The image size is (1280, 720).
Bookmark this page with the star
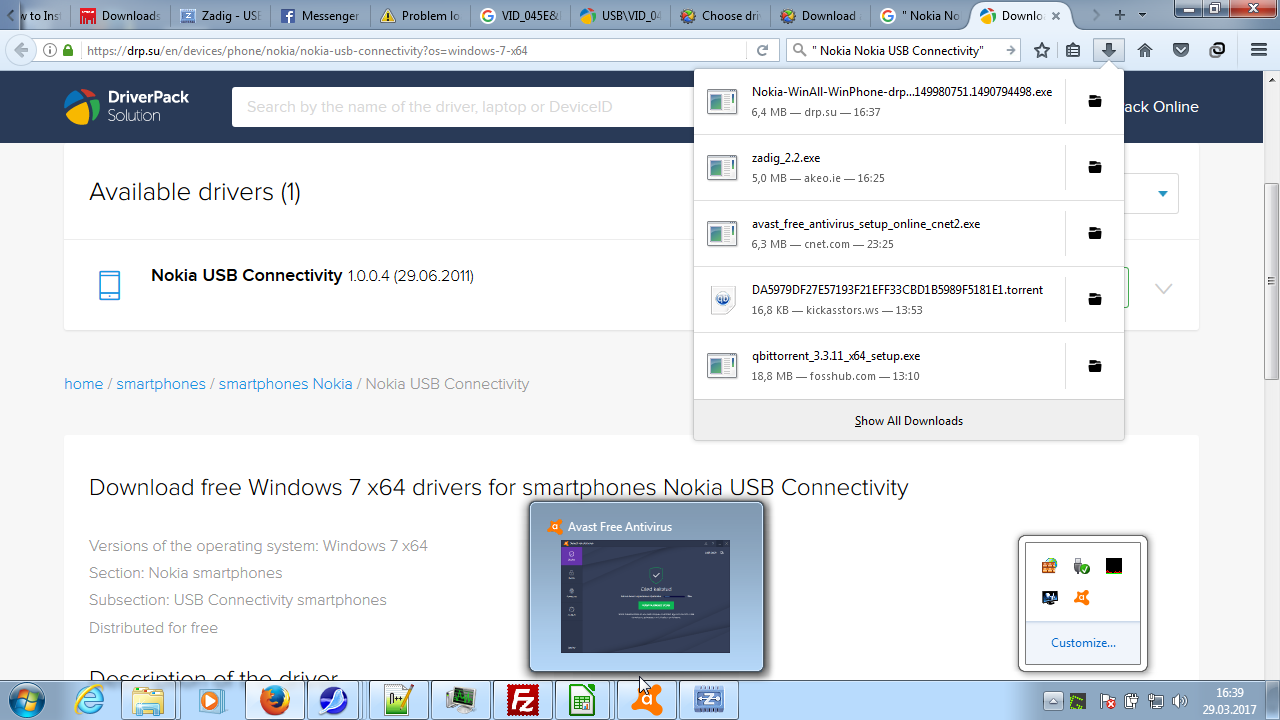tap(1042, 50)
